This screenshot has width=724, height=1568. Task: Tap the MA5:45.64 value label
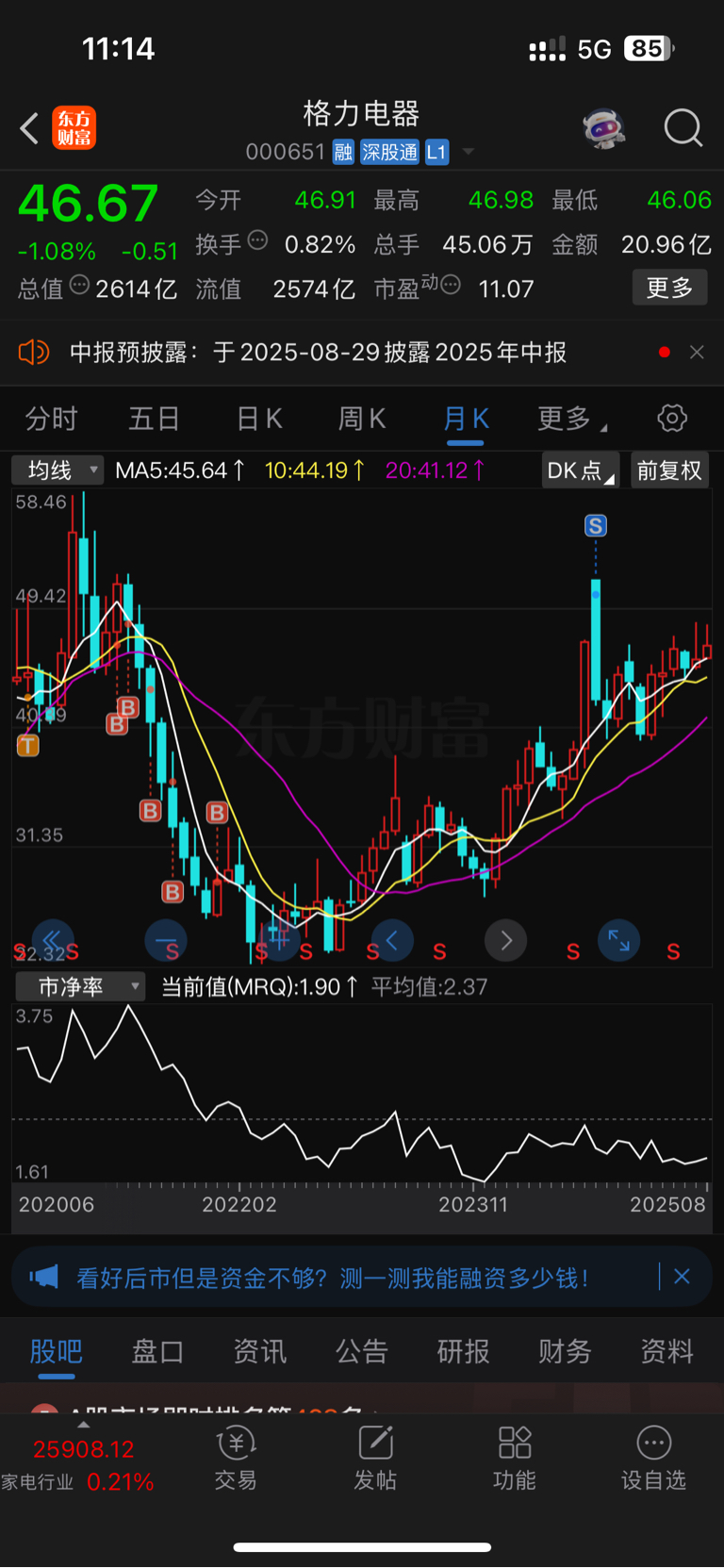pyautogui.click(x=179, y=470)
